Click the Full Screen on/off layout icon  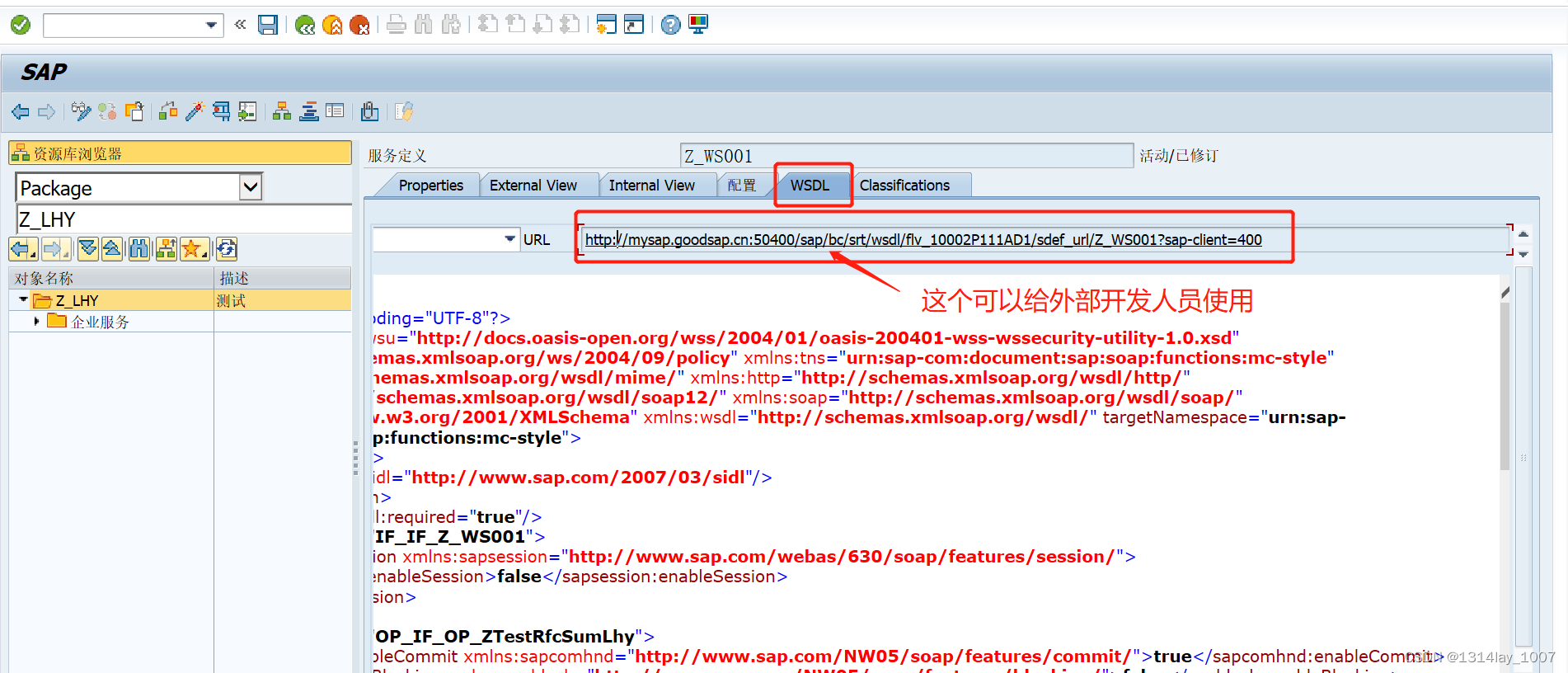coord(335,111)
